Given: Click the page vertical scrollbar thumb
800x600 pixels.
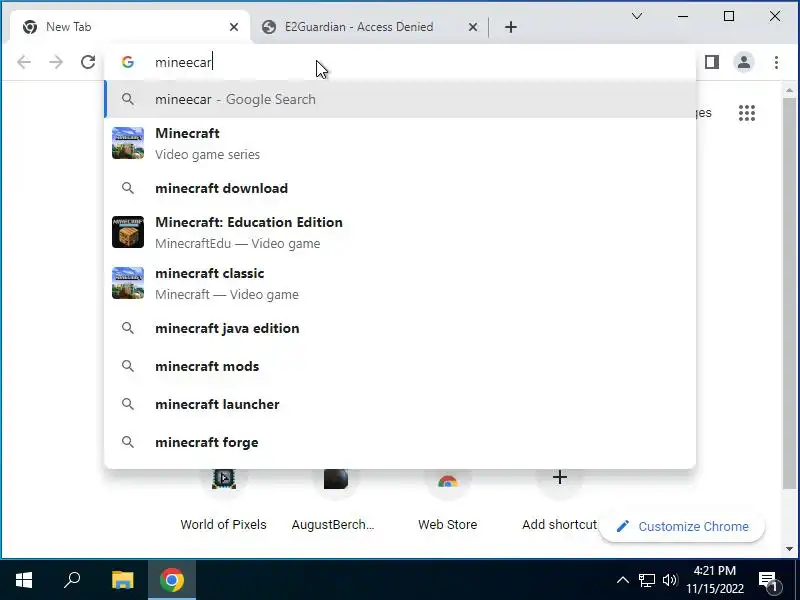Looking at the screenshot, I should point(789,293).
